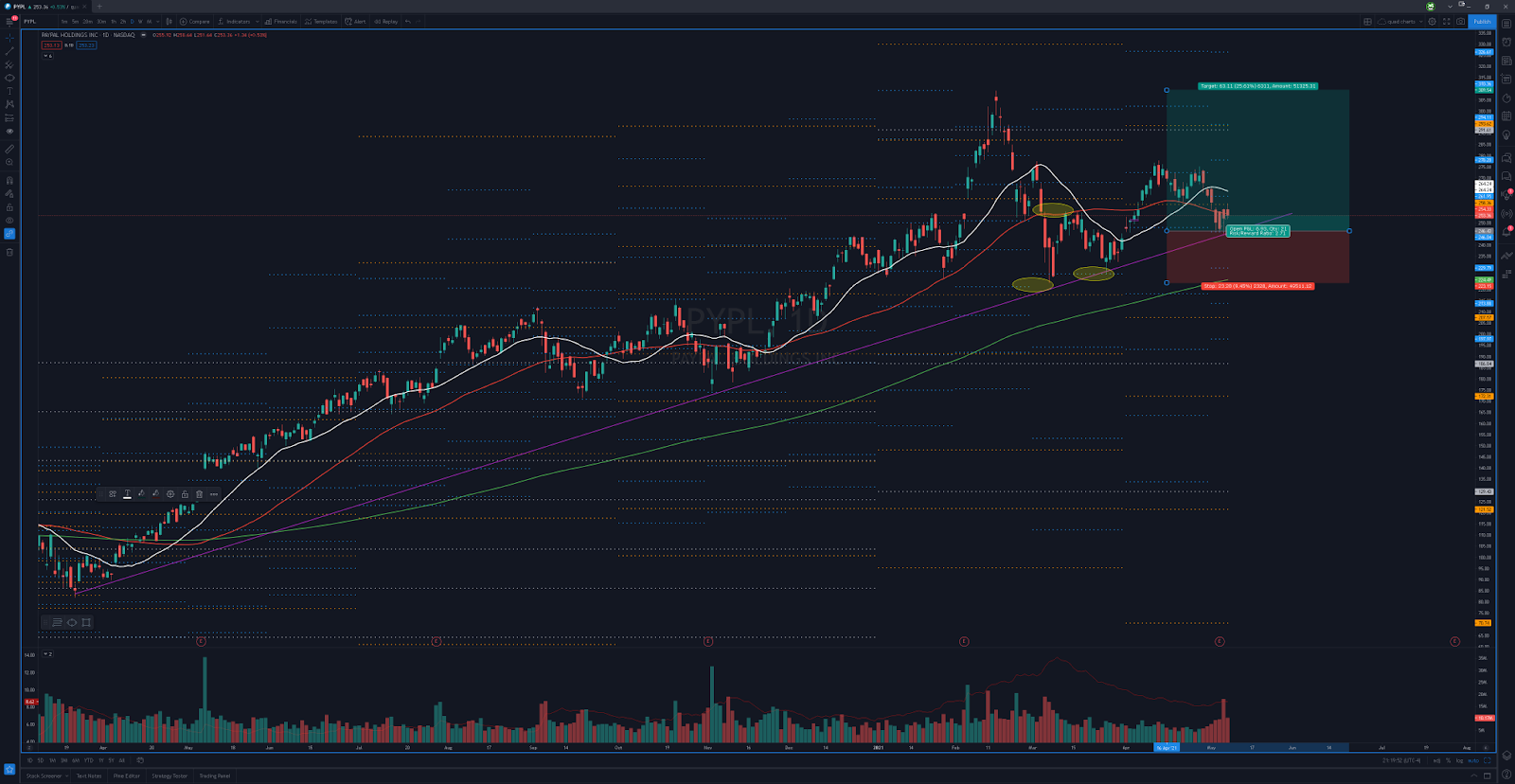Open more options in floating toolbar

point(214,494)
